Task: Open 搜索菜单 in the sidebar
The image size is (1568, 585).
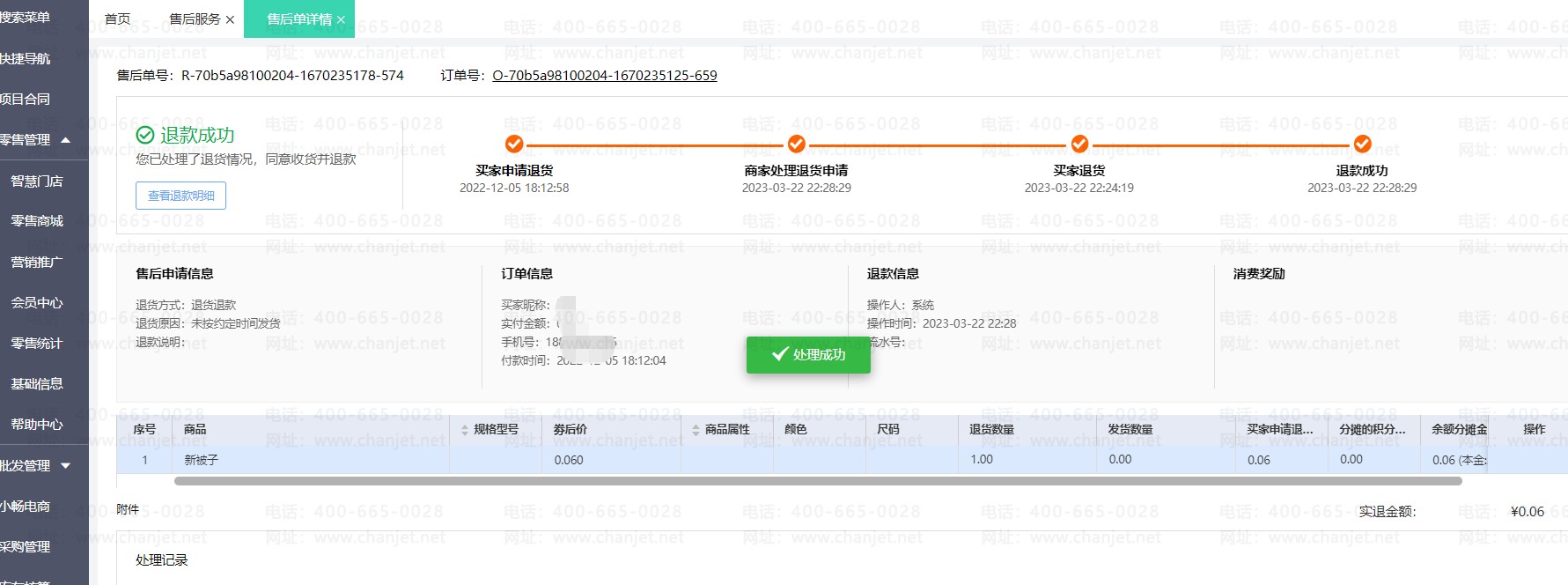Action: 25,18
